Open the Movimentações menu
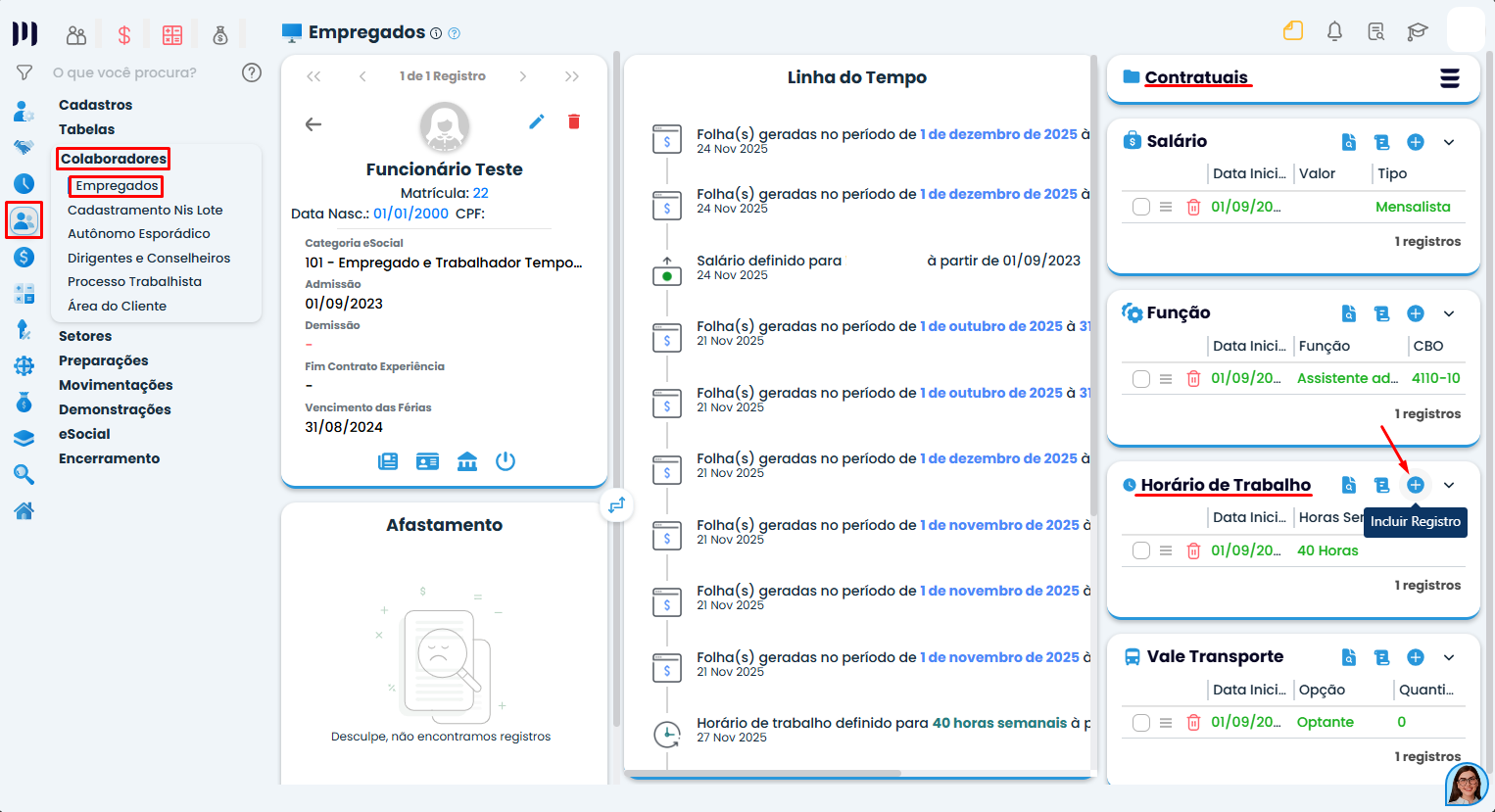1495x812 pixels. coord(116,385)
